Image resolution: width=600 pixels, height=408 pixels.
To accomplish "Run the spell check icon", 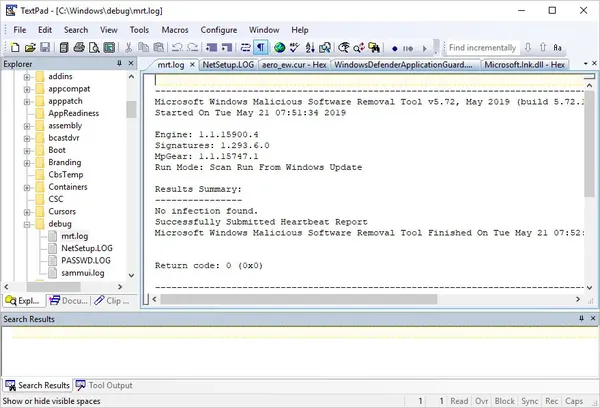I will point(294,48).
